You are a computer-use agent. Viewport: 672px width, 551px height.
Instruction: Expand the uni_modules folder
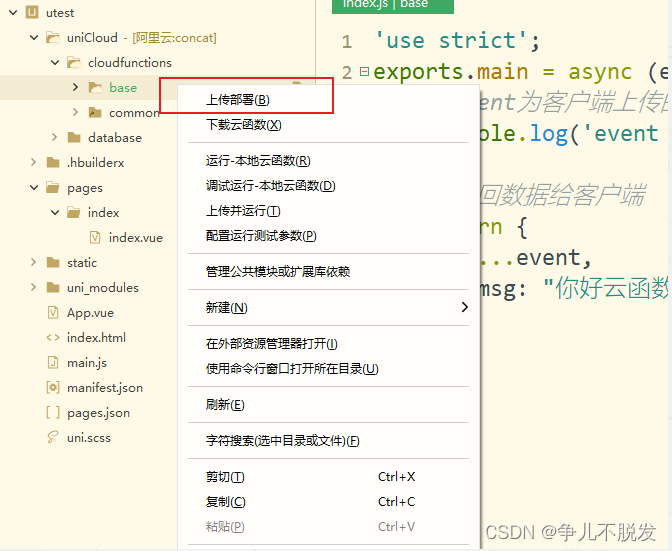pyautogui.click(x=33, y=287)
